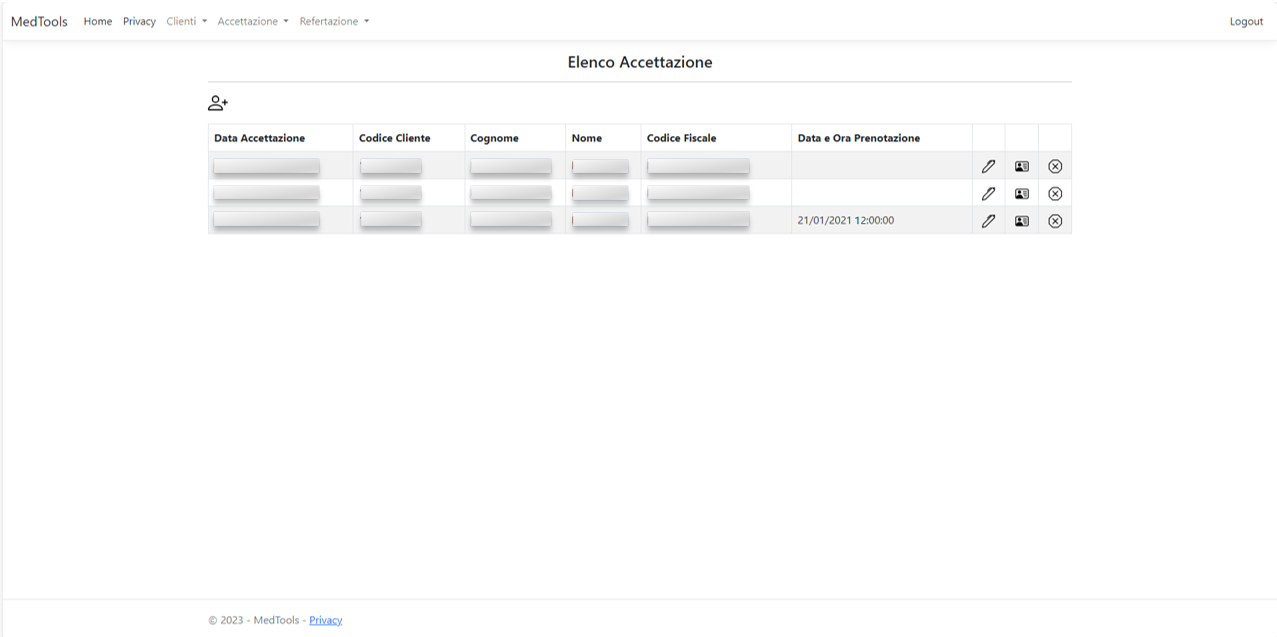1277x637 pixels.
Task: Open ID card details for second row
Action: 1021,194
